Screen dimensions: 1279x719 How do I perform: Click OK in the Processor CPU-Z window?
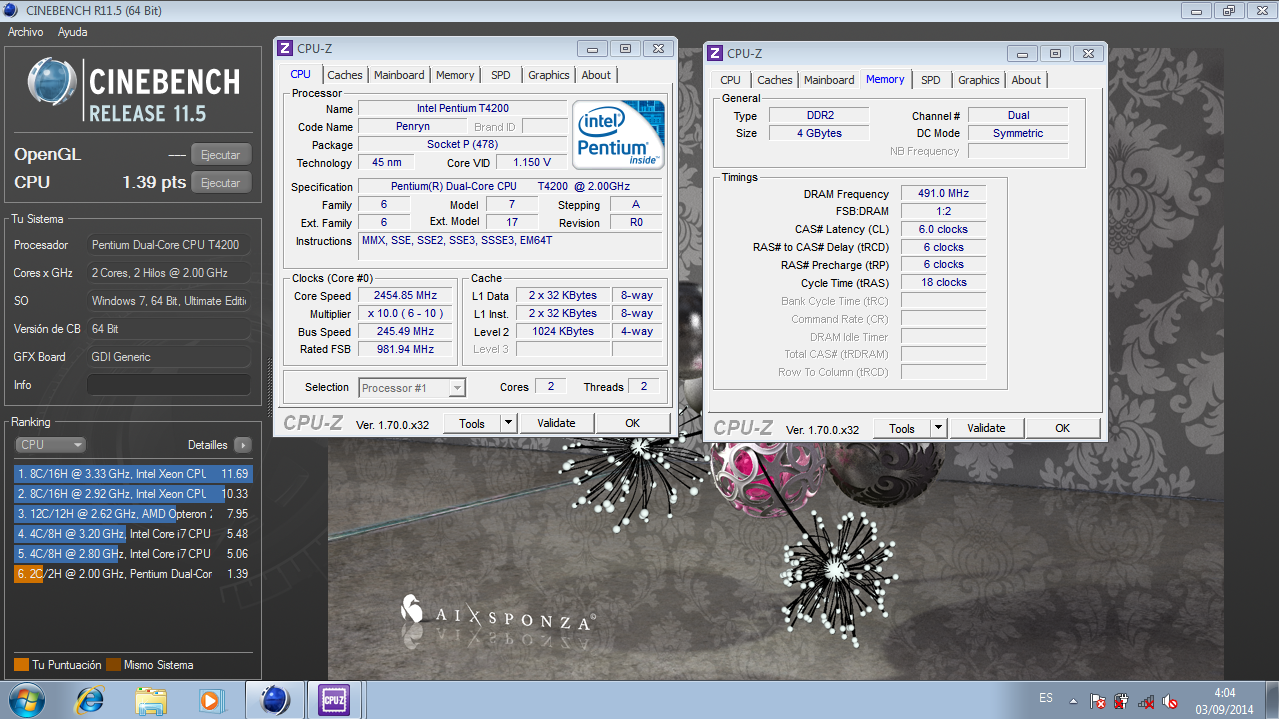tap(633, 423)
